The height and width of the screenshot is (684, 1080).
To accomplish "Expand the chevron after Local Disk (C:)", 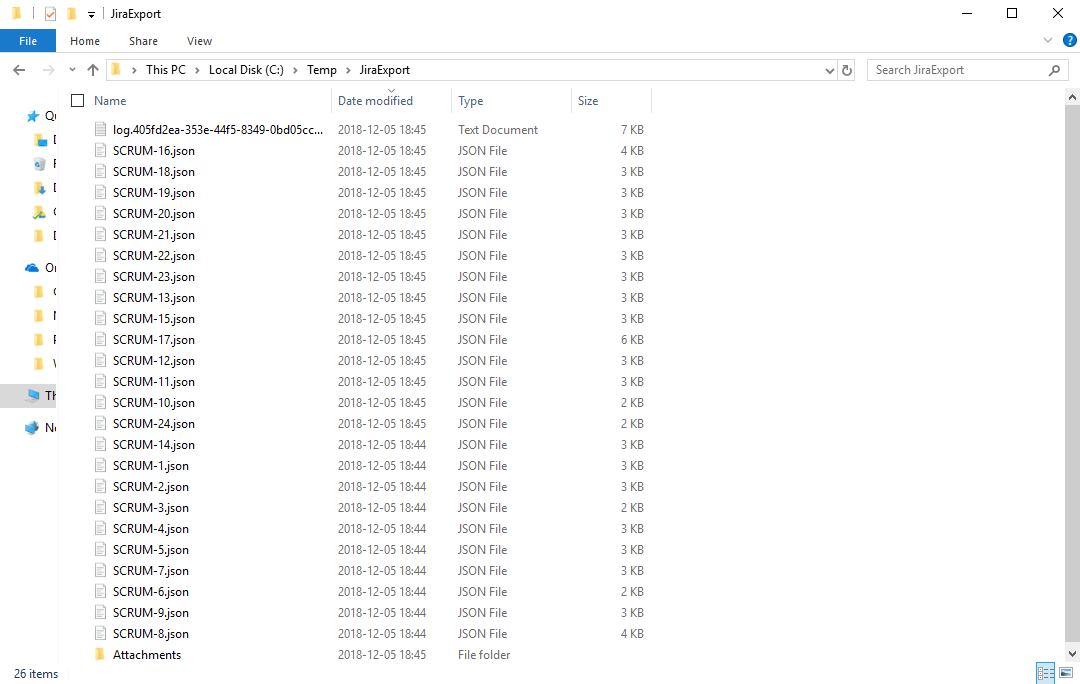I will (x=295, y=70).
